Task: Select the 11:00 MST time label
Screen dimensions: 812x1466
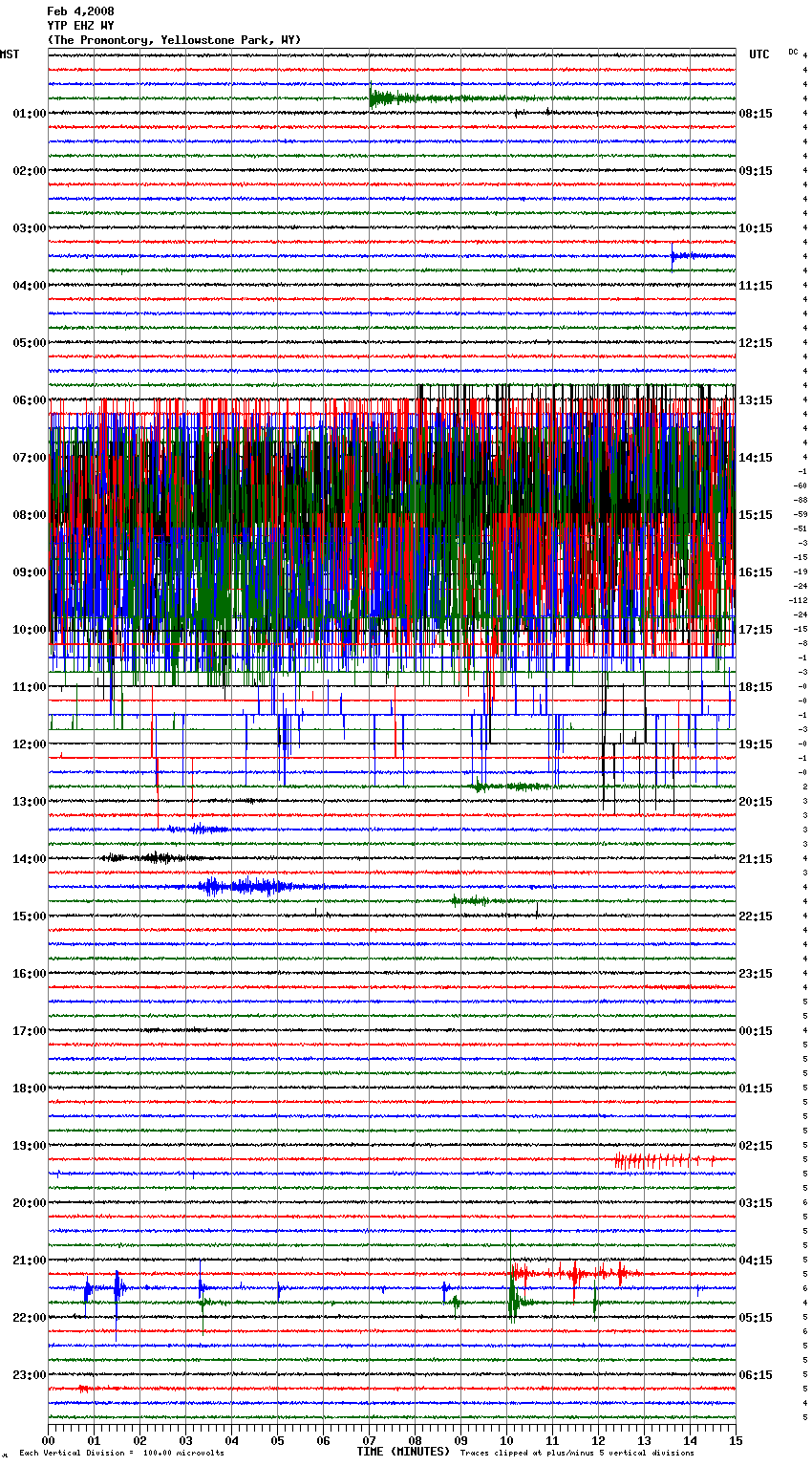Action: [x=30, y=687]
